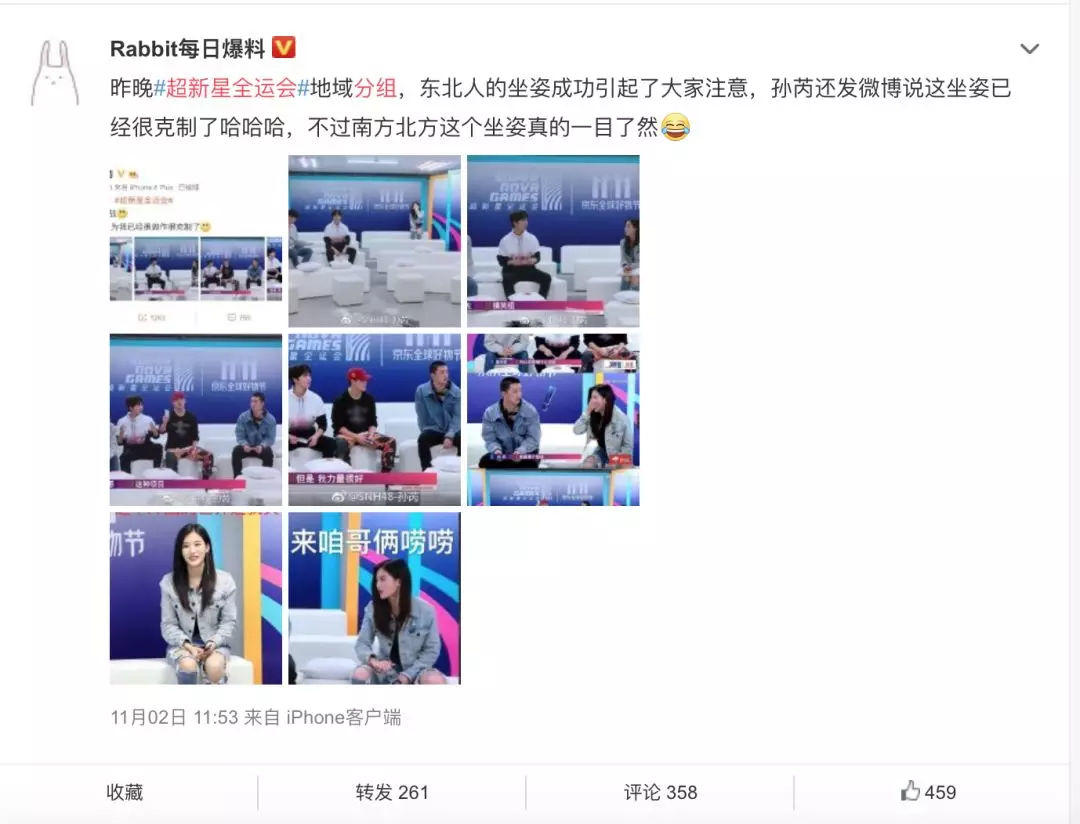This screenshot has height=824, width=1080.
Task: Open thumbnail with 来咱哥俩唠唠 caption
Action: [x=375, y=598]
